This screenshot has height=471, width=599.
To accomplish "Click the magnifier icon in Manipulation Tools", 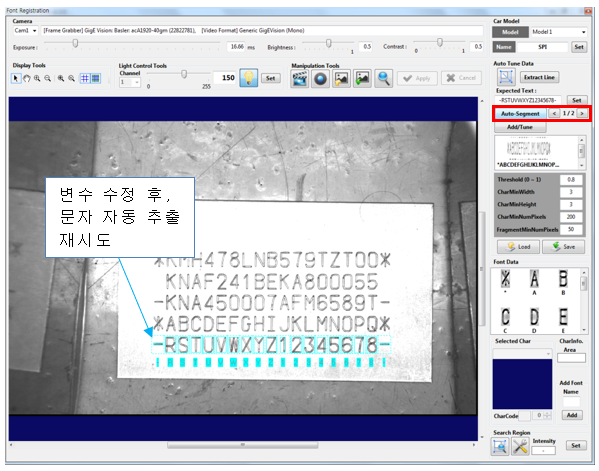I will pyautogui.click(x=383, y=79).
